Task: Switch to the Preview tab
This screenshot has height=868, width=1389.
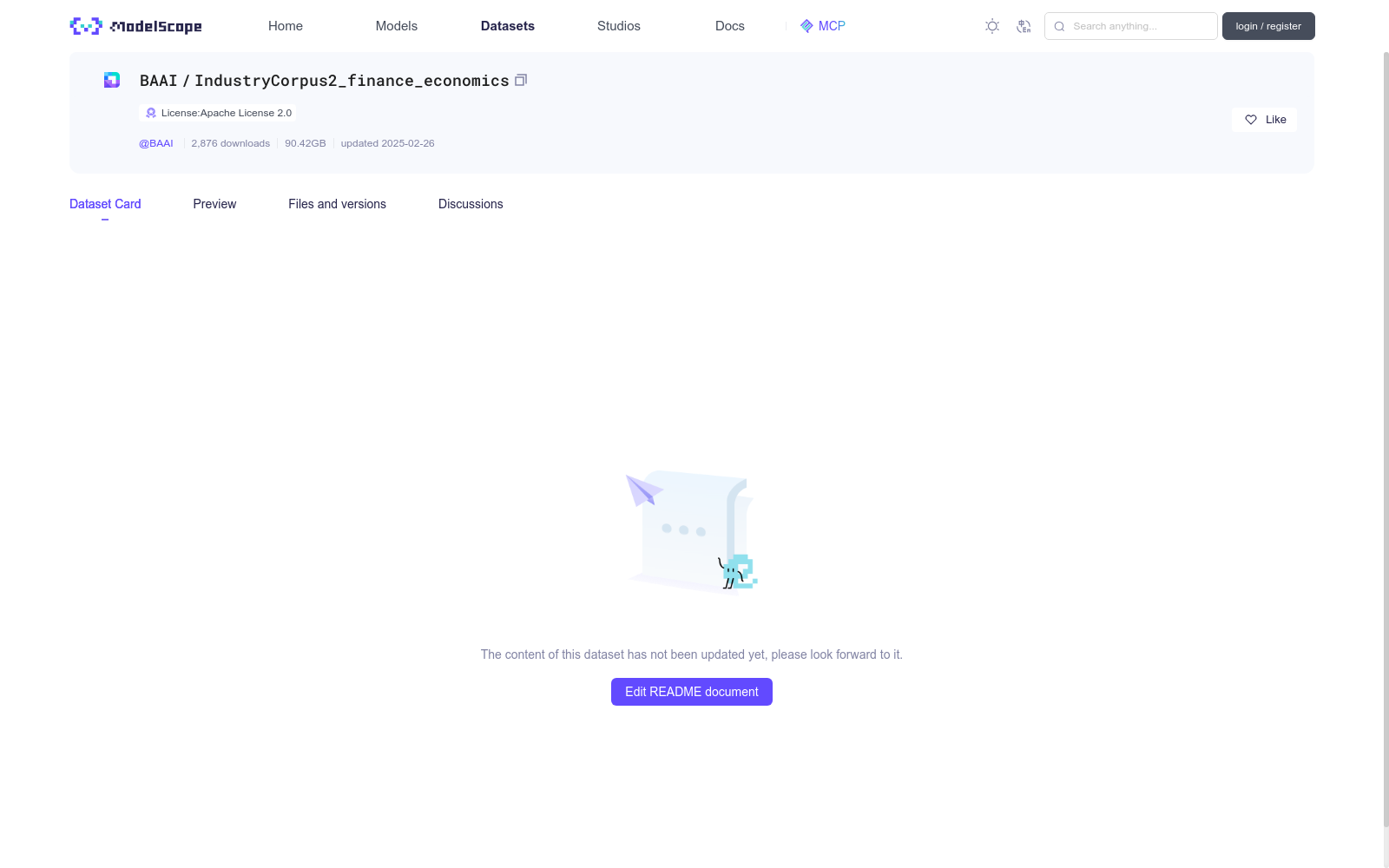Action: click(214, 204)
